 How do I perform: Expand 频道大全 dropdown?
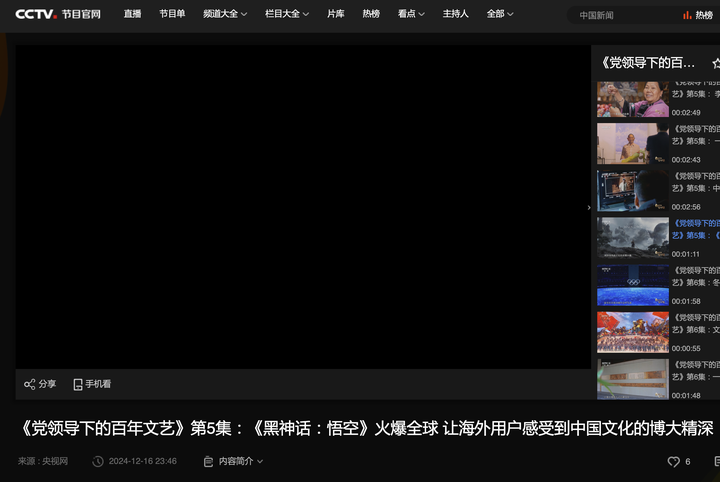click(x=225, y=14)
